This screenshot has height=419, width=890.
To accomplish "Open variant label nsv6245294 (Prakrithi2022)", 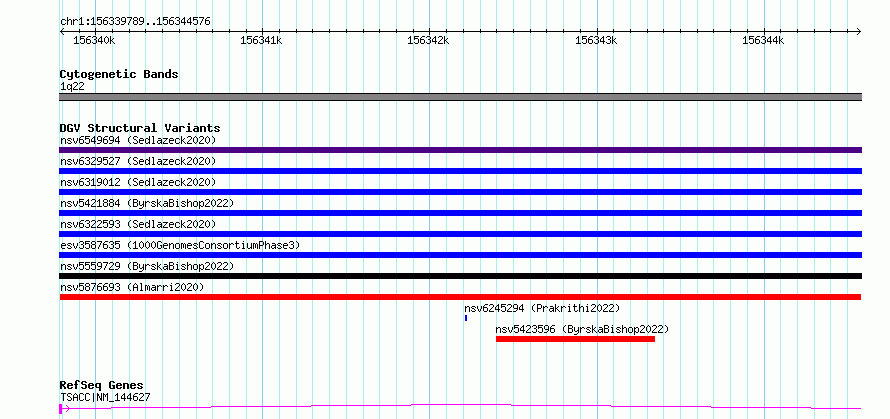I will coord(542,308).
